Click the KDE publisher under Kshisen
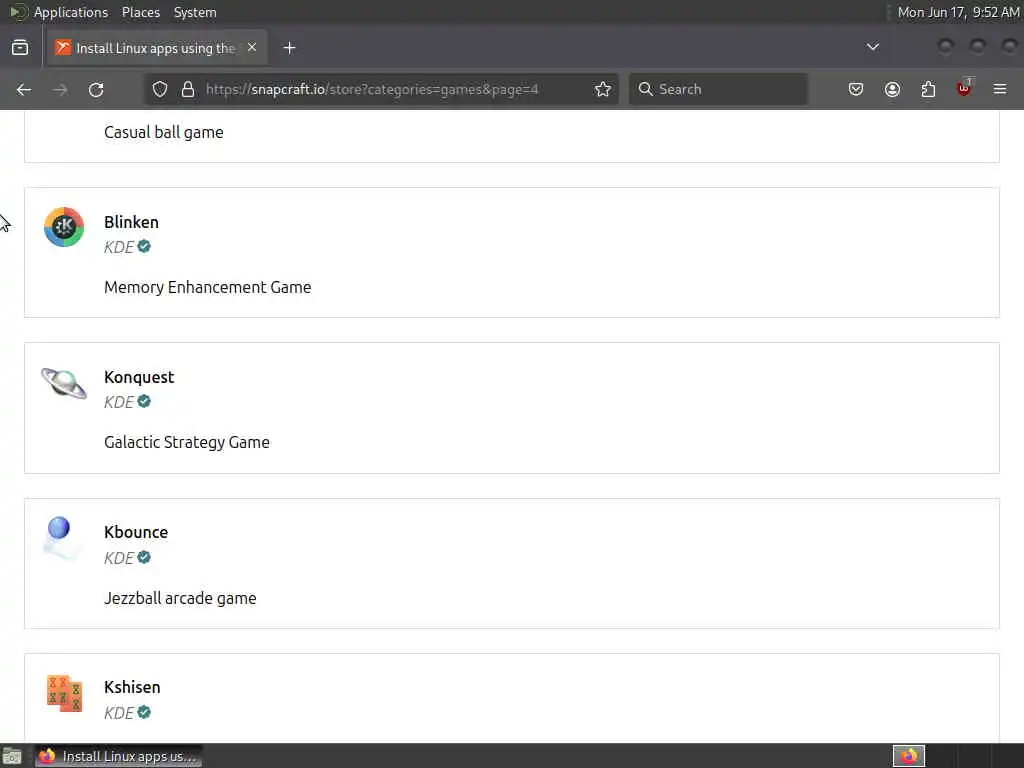Image resolution: width=1024 pixels, height=768 pixels. click(x=119, y=712)
